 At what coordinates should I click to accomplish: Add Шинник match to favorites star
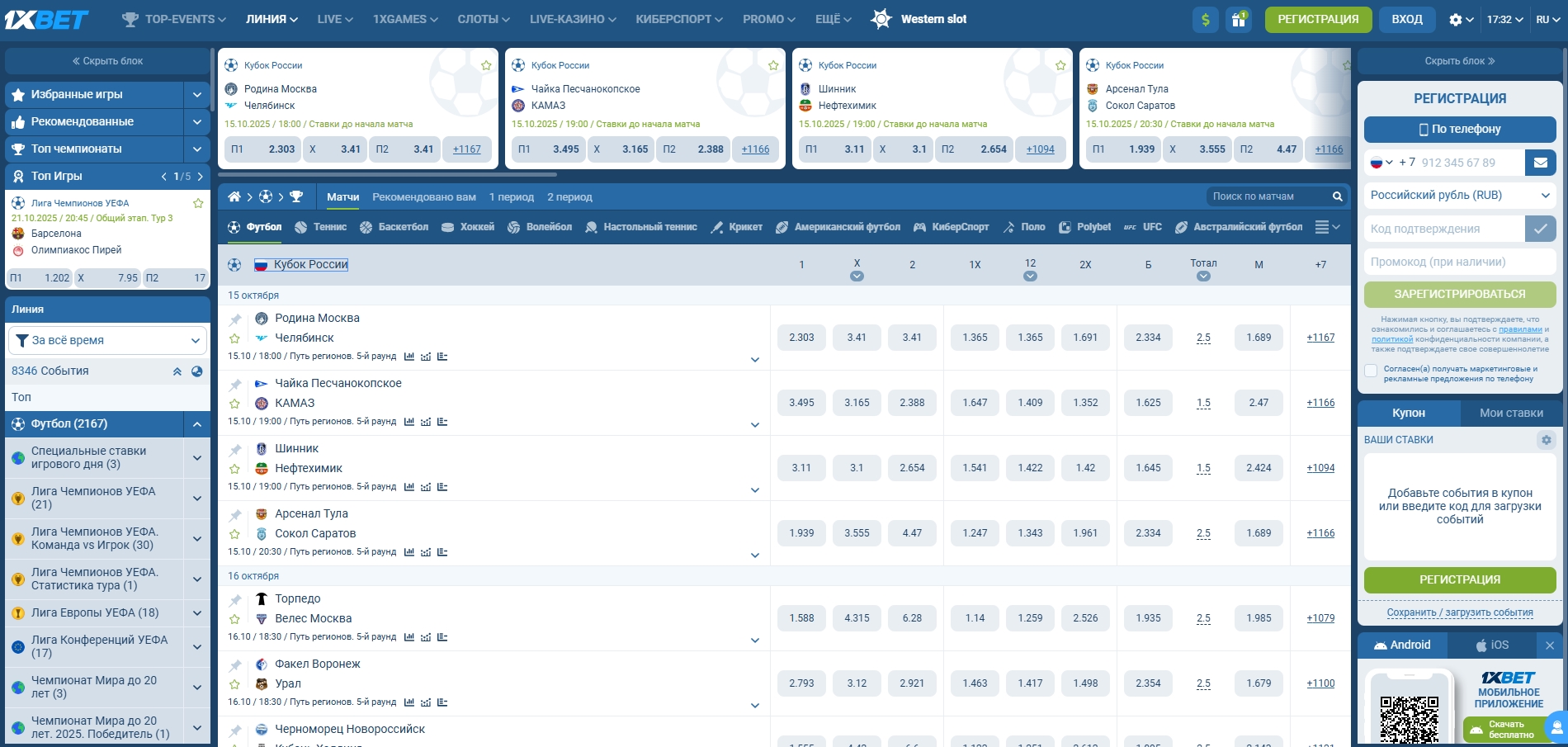(x=235, y=469)
